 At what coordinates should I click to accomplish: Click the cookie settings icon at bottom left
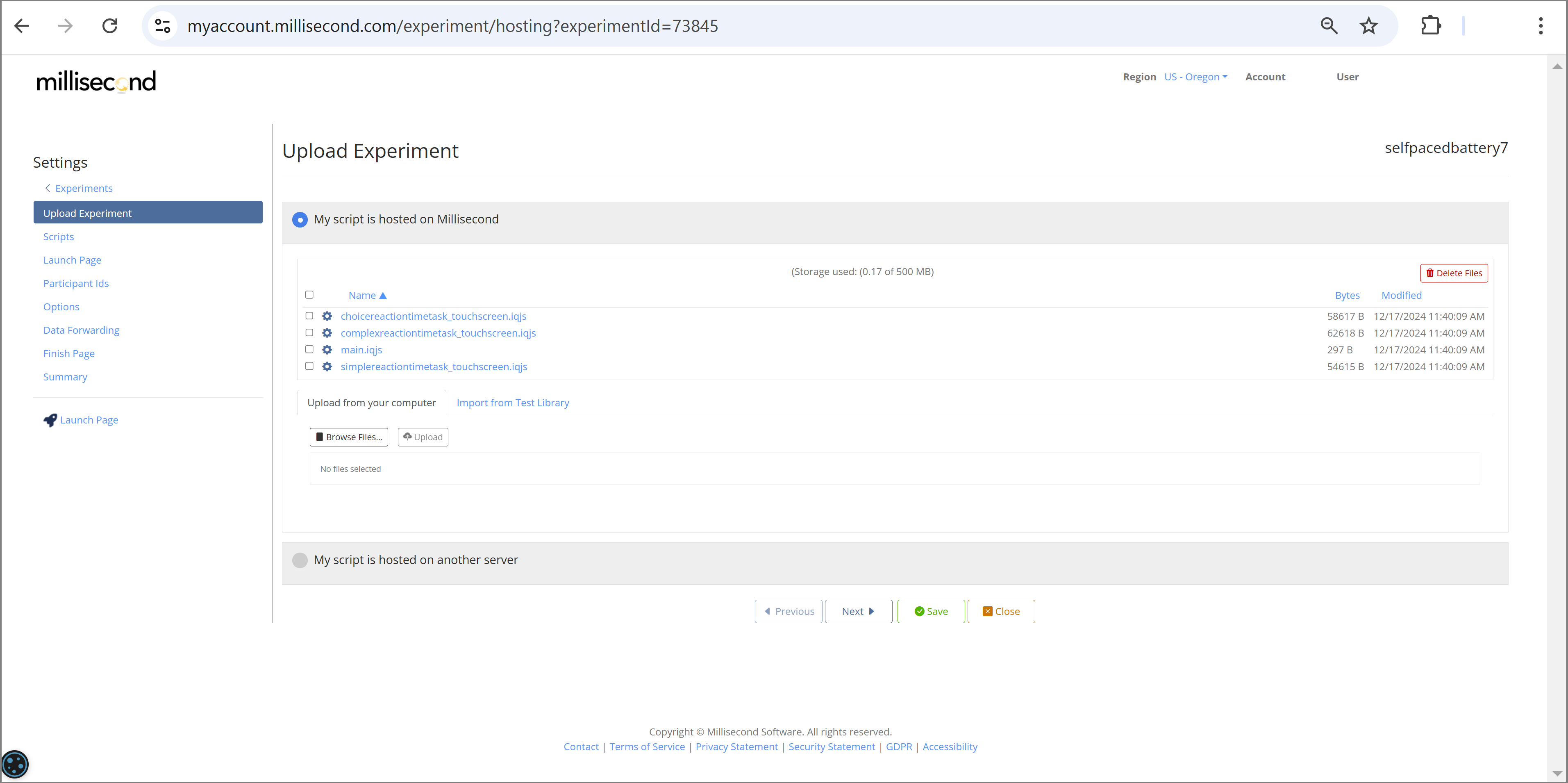[x=15, y=765]
